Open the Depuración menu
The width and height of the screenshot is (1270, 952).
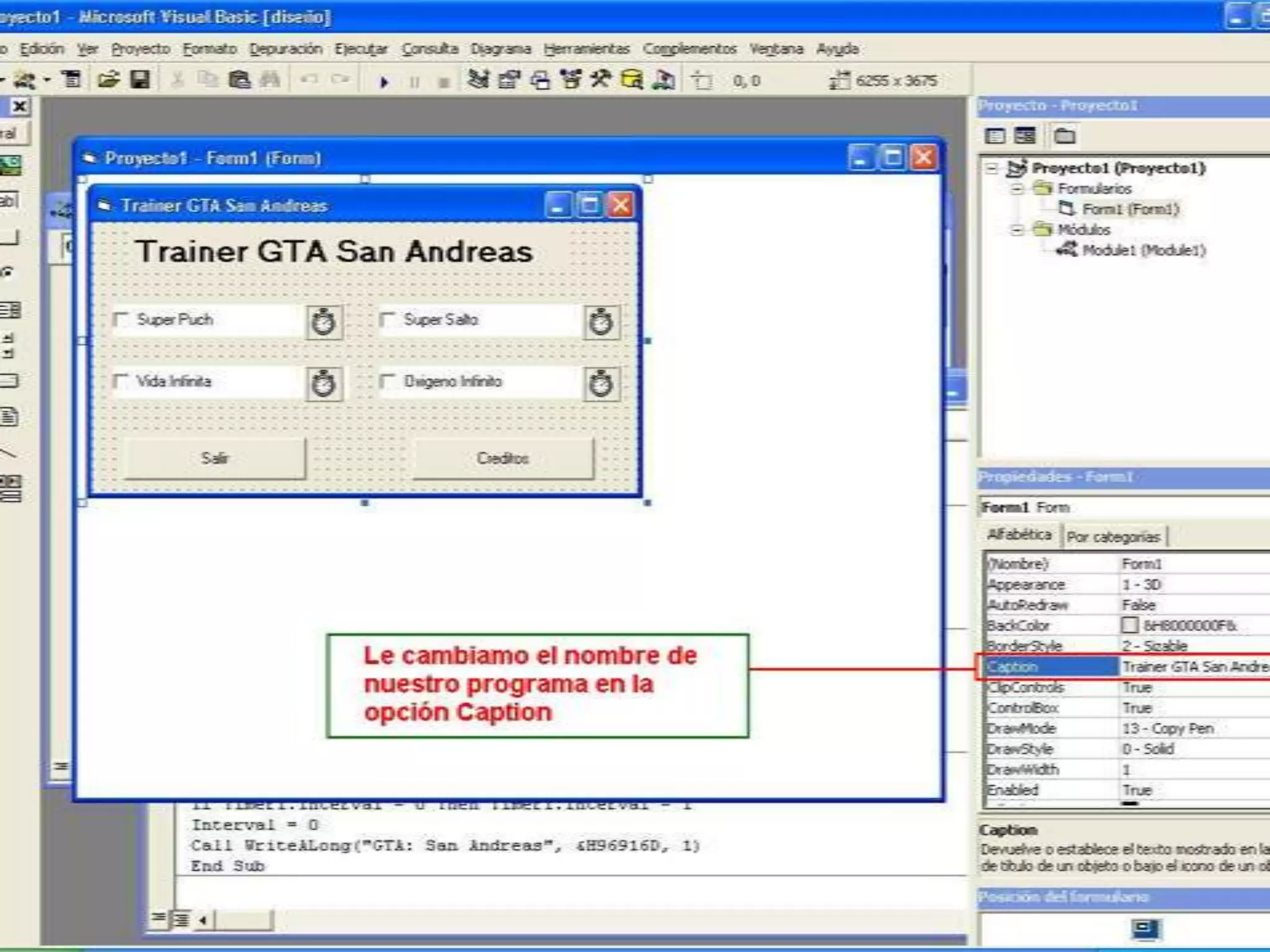point(285,49)
